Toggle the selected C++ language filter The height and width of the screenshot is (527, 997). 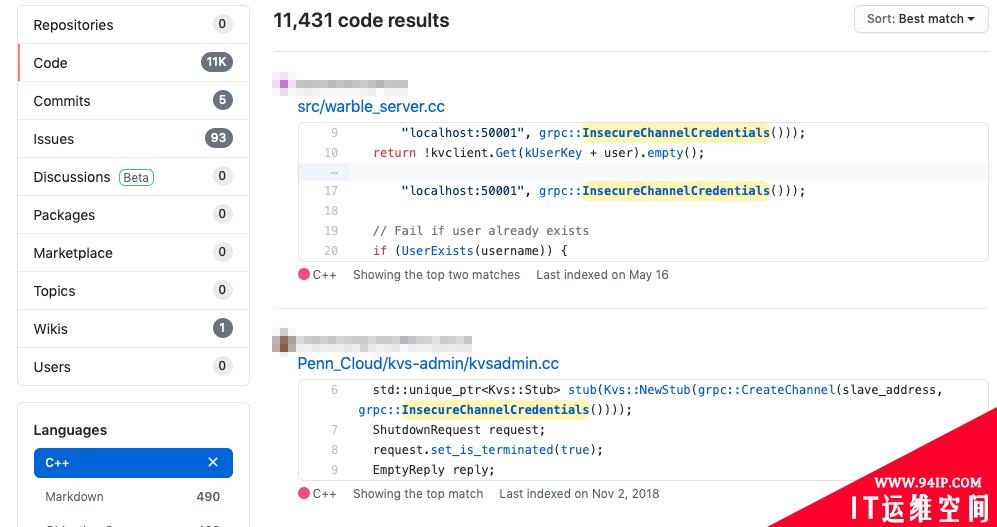pos(134,463)
